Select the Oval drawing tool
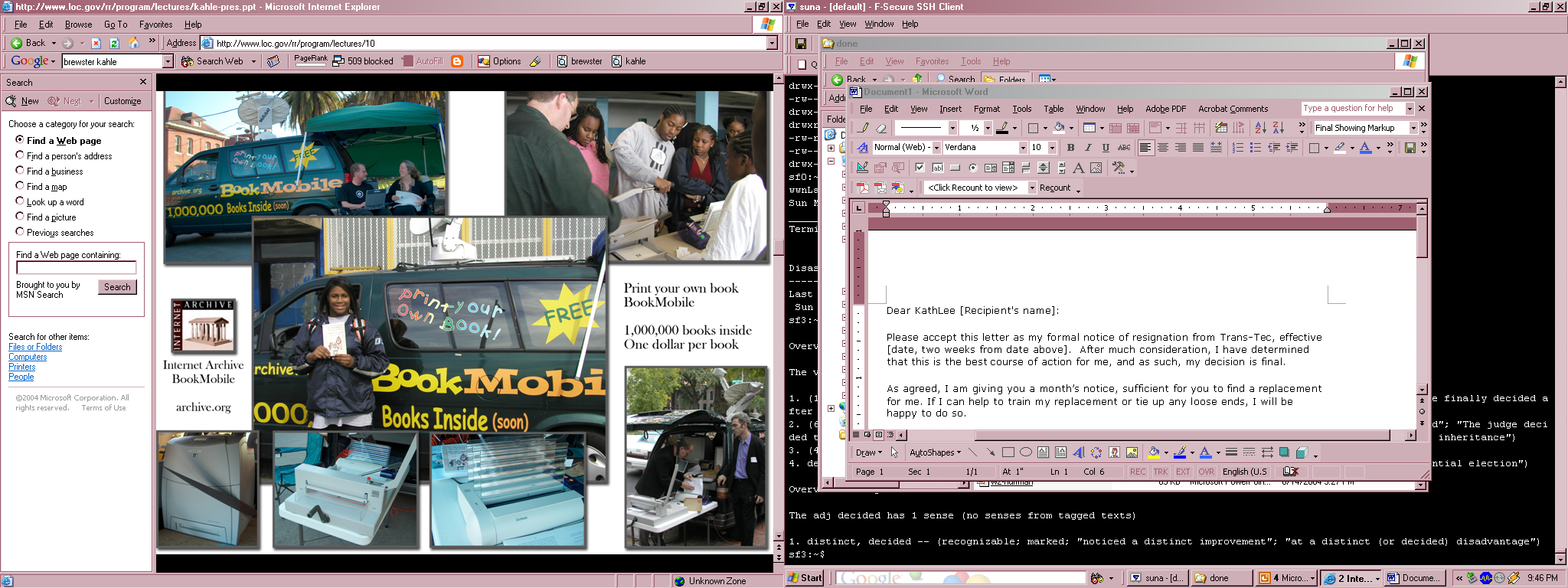The width and height of the screenshot is (1568, 588). click(1026, 452)
